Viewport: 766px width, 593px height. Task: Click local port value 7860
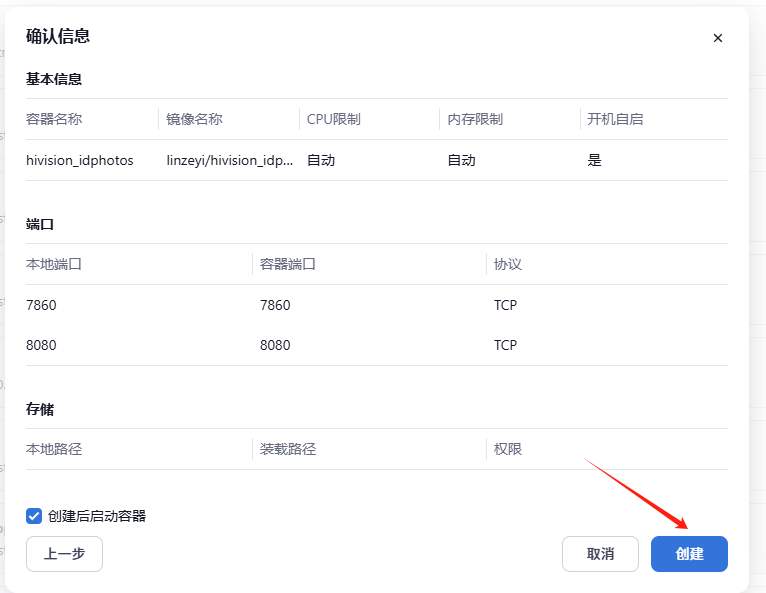(41, 305)
